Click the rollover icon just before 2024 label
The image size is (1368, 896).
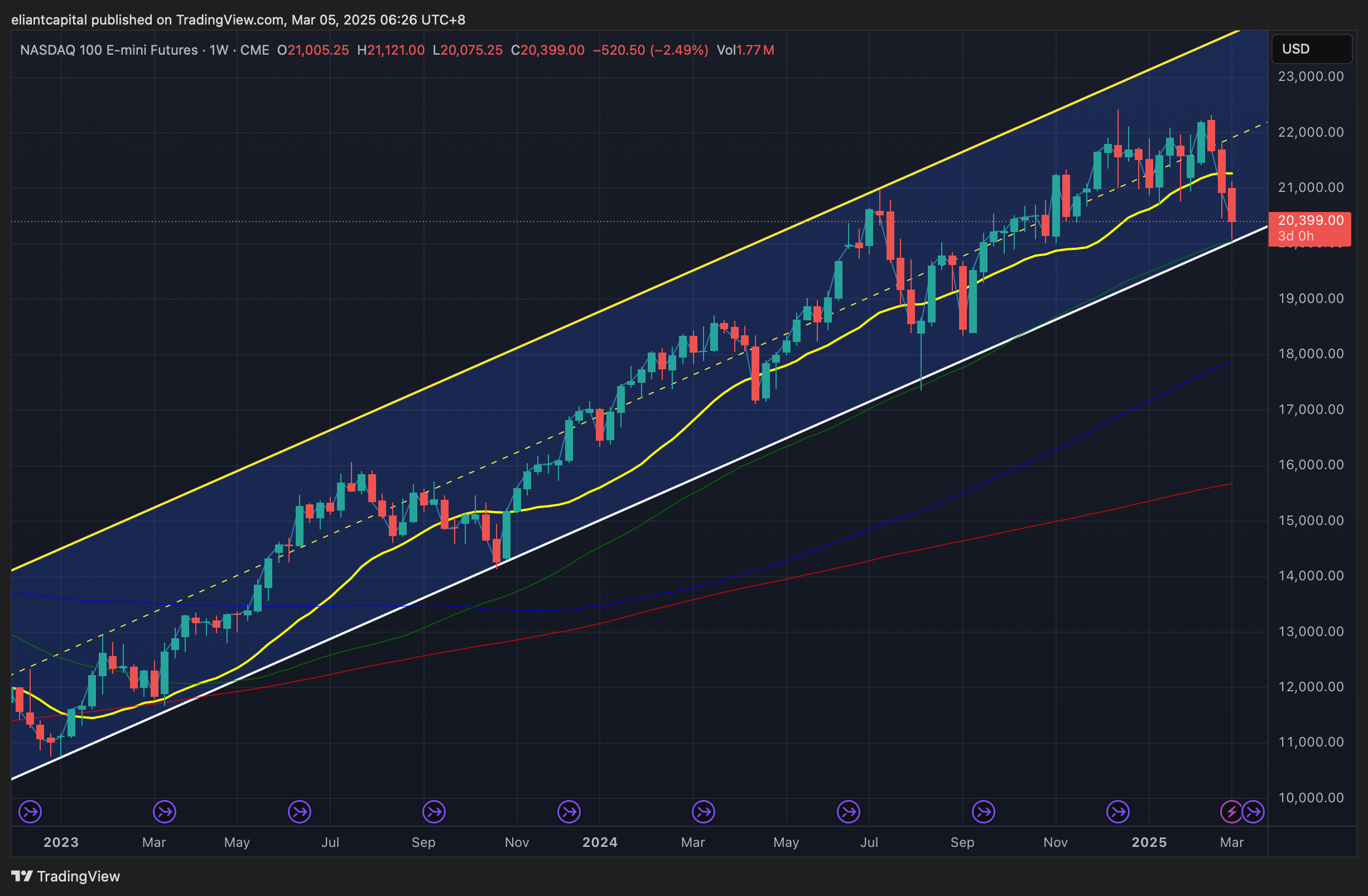(x=569, y=812)
